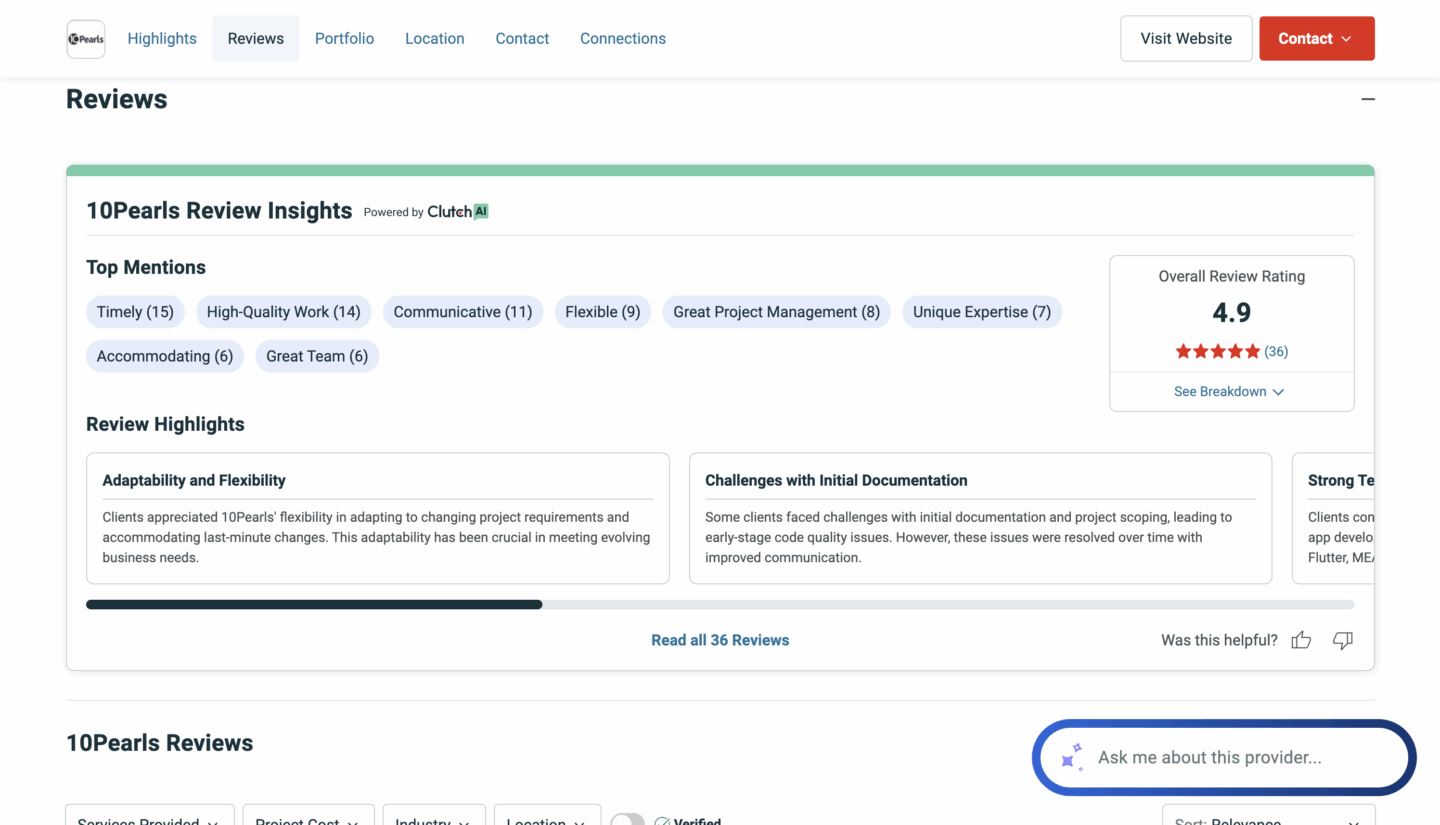Open the Contact tab in the navigation
This screenshot has height=825, width=1440.
click(x=522, y=38)
